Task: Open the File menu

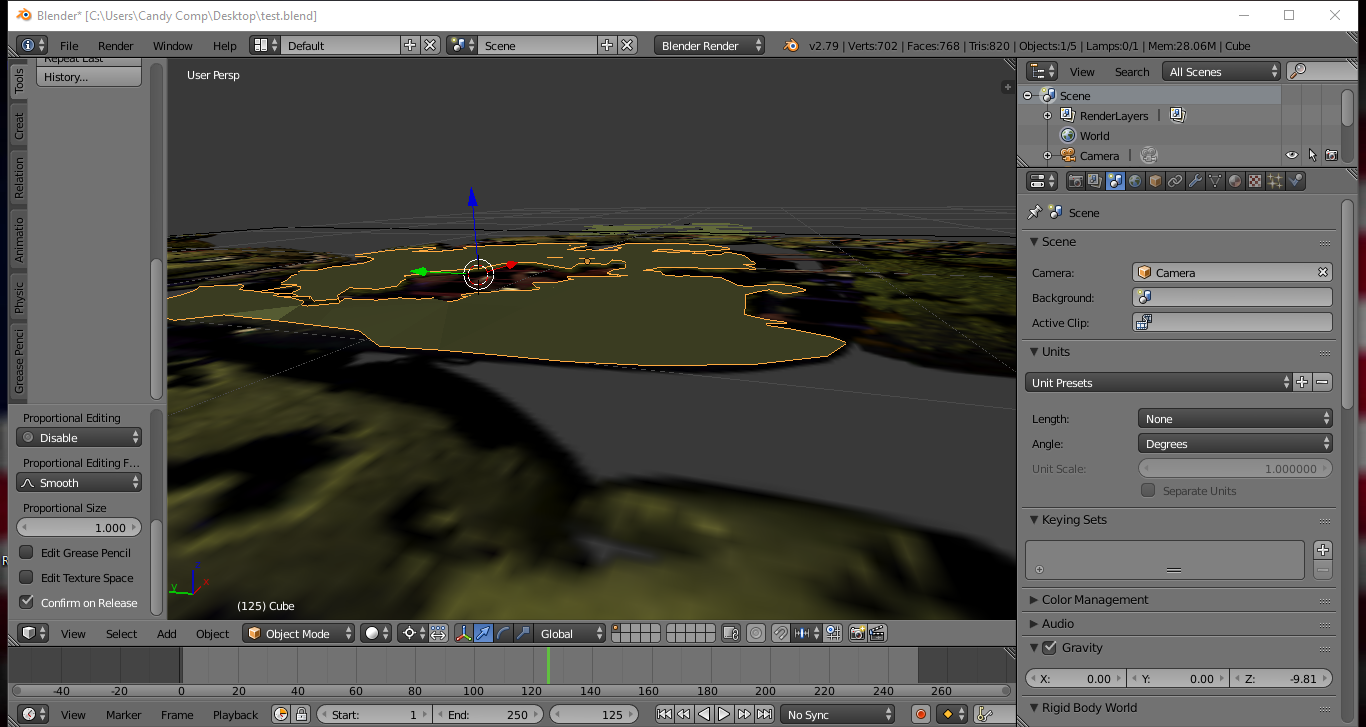Action: click(69, 45)
